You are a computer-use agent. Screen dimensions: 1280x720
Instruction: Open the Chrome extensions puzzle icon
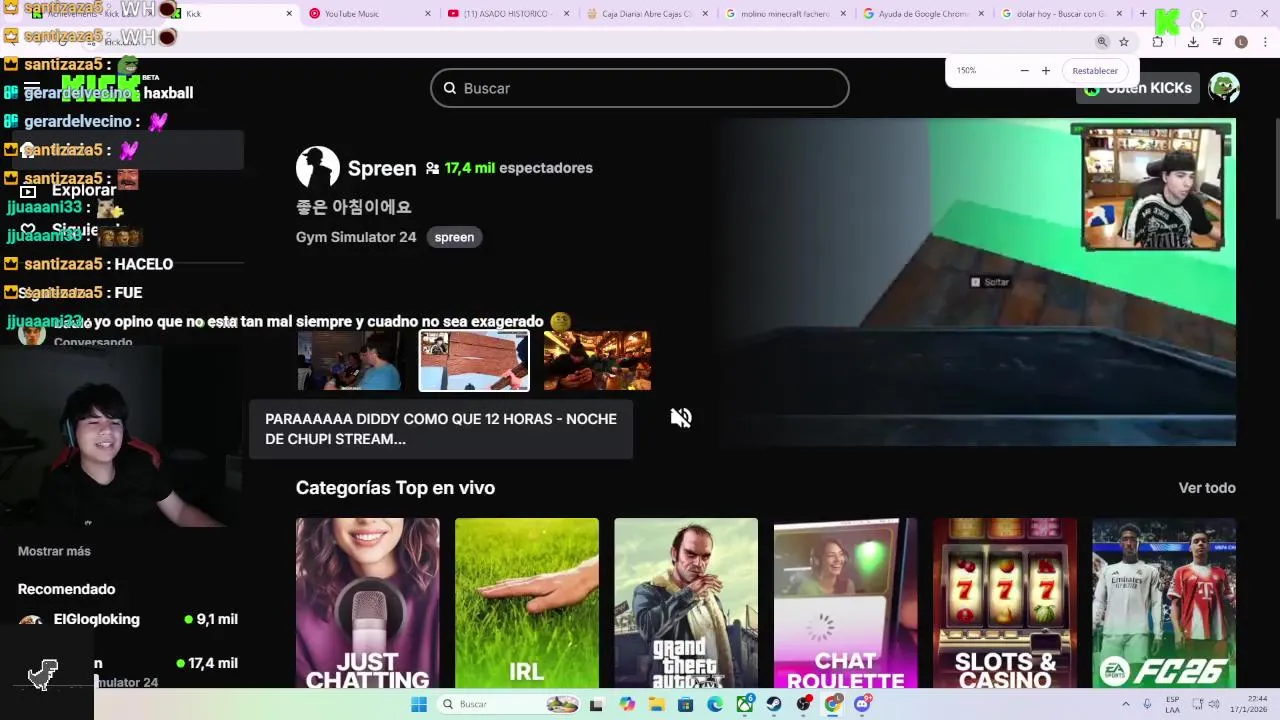pos(1158,42)
